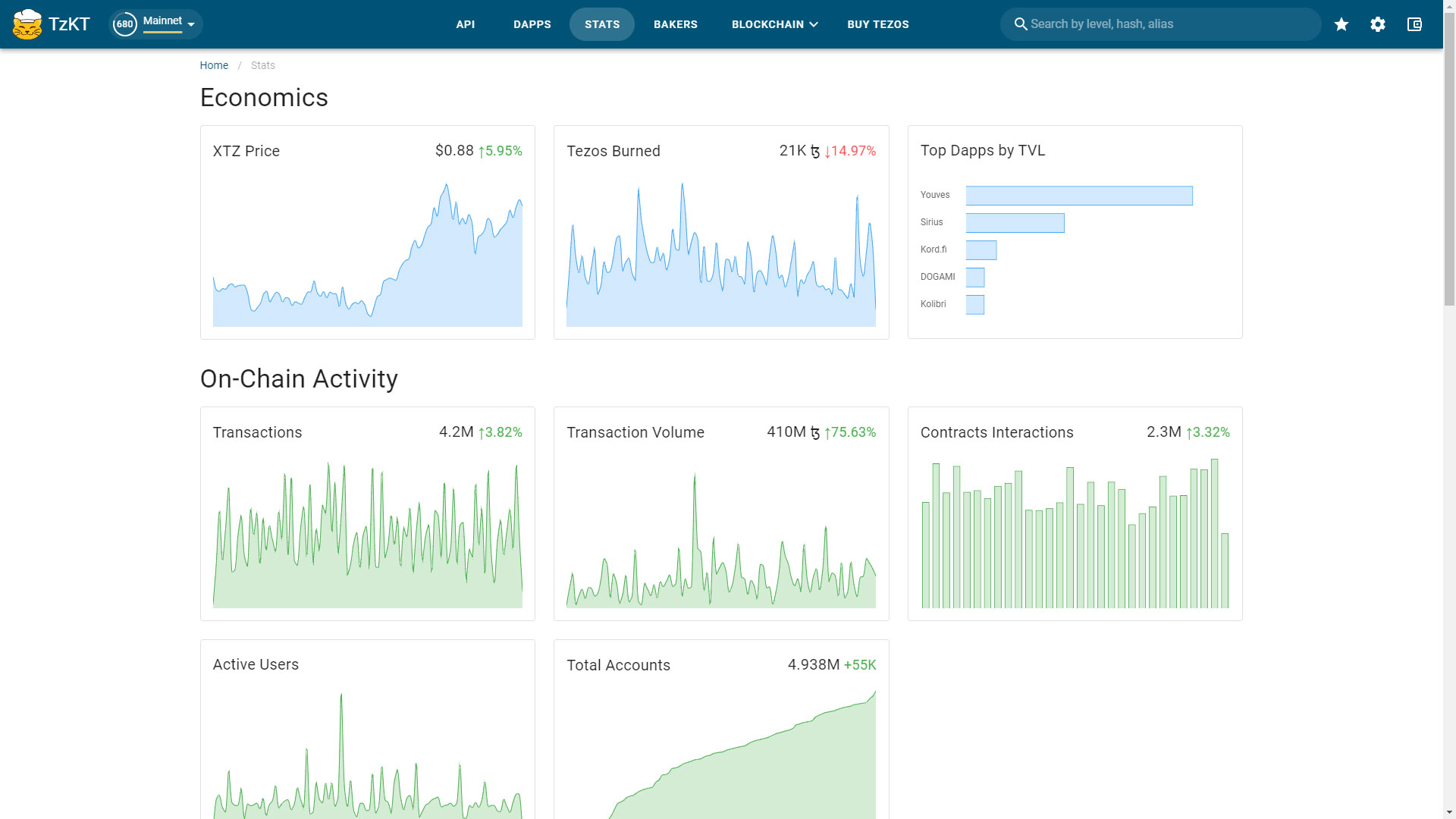Click the search magnifier icon
Screen dimensions: 1456x819
(x=1021, y=24)
